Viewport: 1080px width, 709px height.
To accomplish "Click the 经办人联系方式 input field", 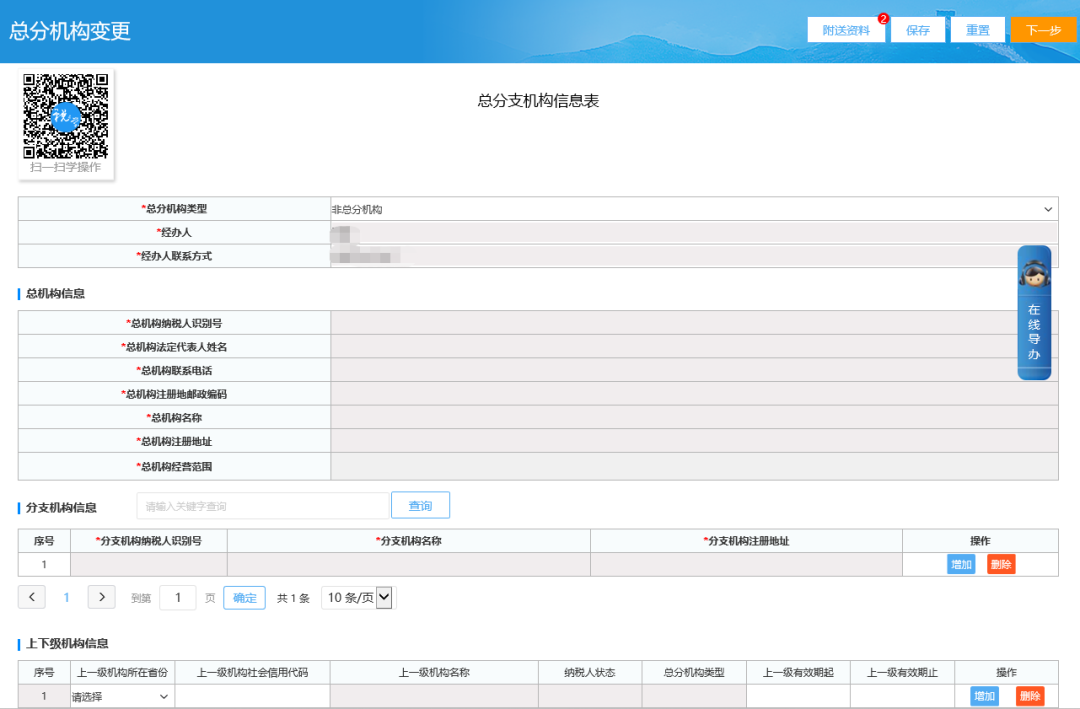I will tap(694, 256).
